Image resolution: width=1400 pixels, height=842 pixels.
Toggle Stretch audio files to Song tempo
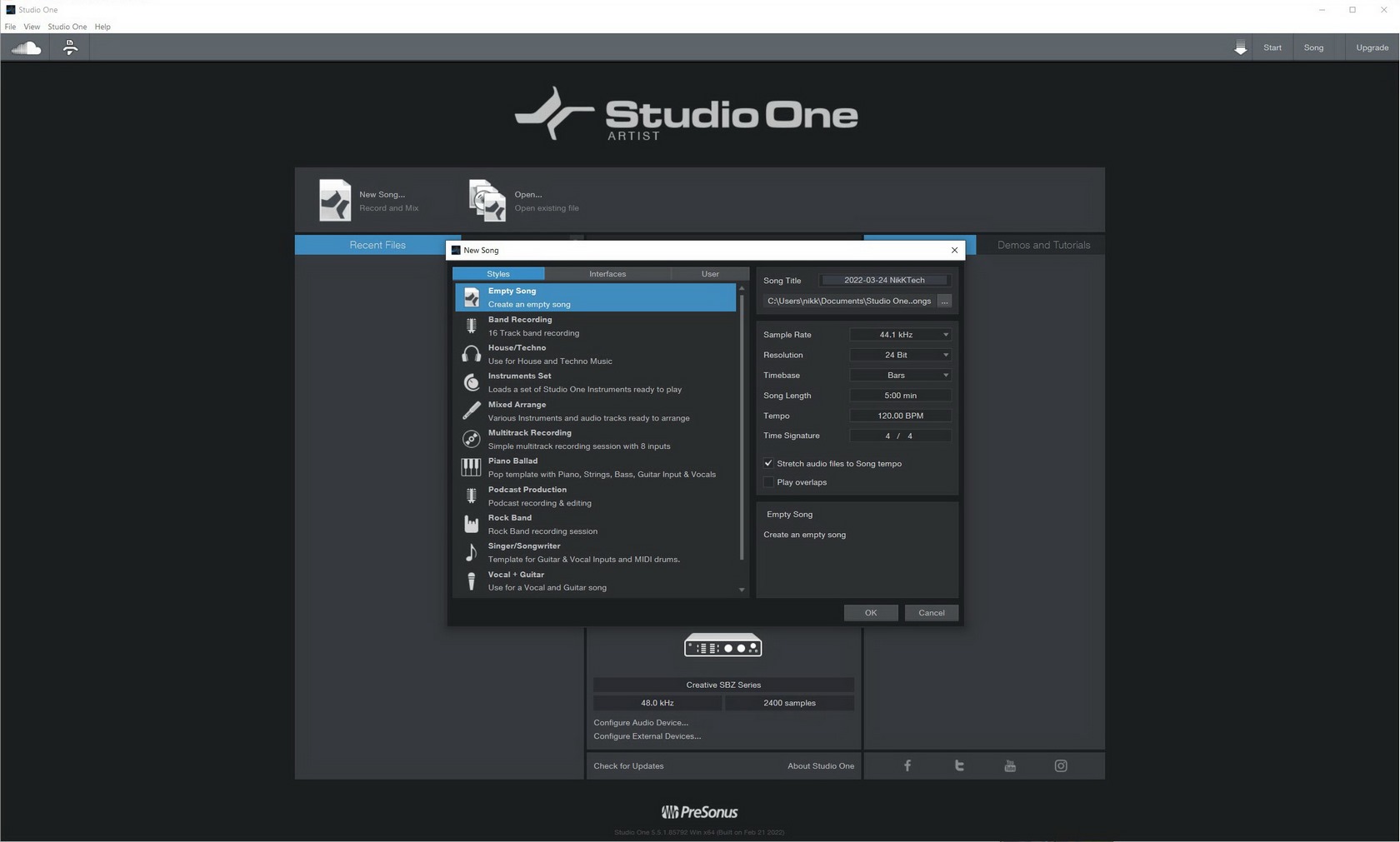pos(768,463)
